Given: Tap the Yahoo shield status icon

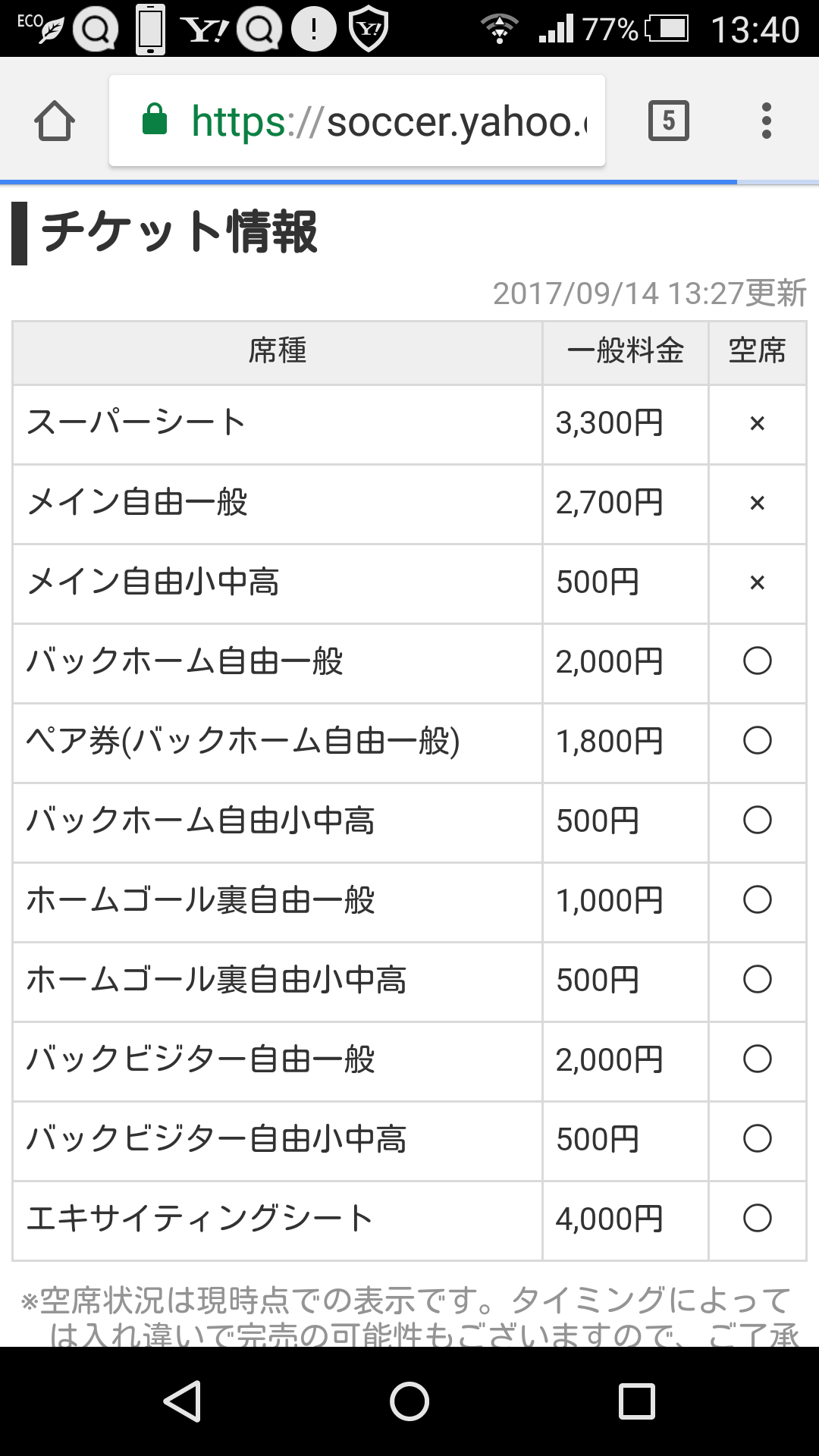Looking at the screenshot, I should [369, 29].
